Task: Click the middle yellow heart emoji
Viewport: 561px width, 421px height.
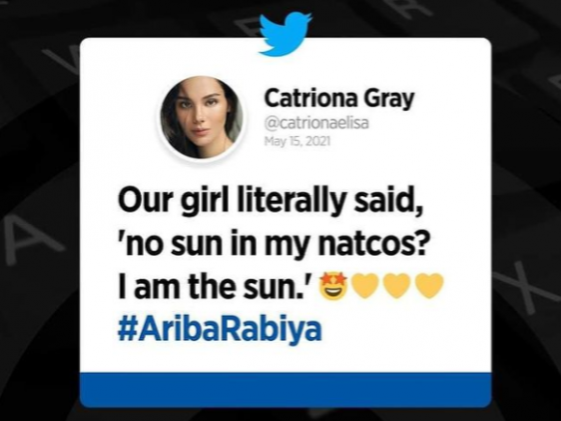Action: click(397, 286)
